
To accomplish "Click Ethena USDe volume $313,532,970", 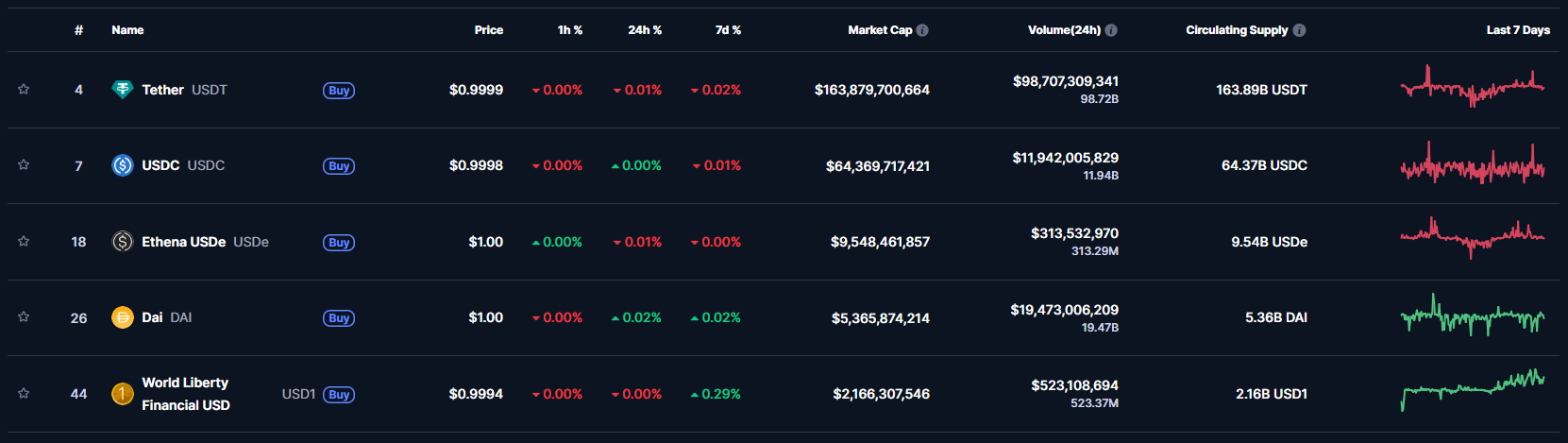I will 1074,233.
